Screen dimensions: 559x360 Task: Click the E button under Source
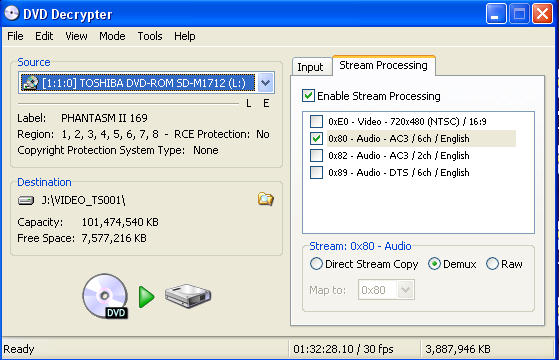[266, 103]
